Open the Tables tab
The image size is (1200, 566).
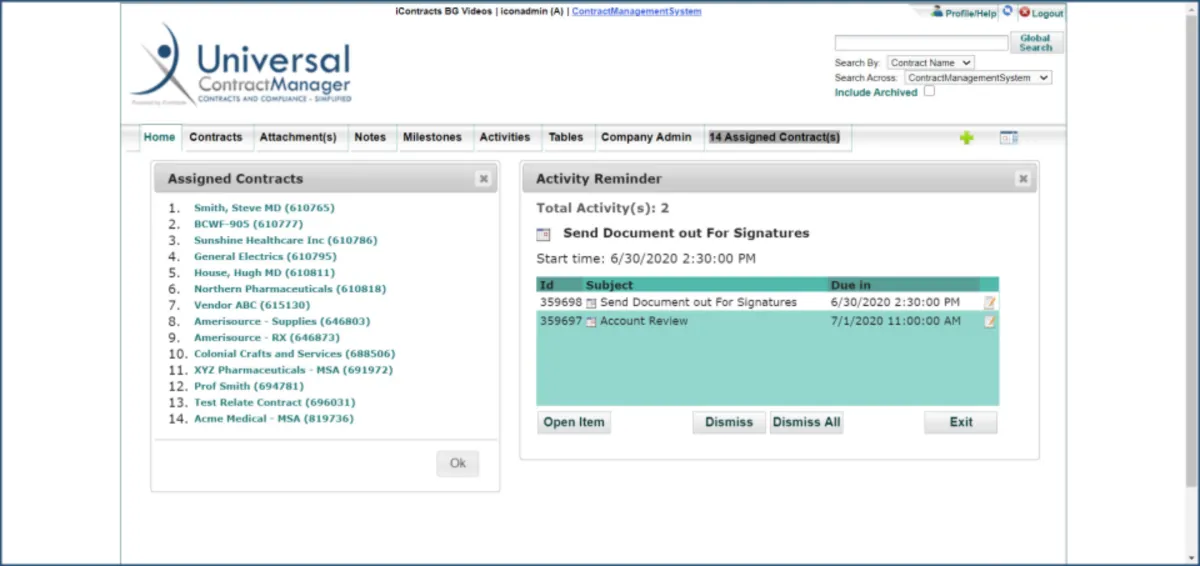tap(566, 138)
